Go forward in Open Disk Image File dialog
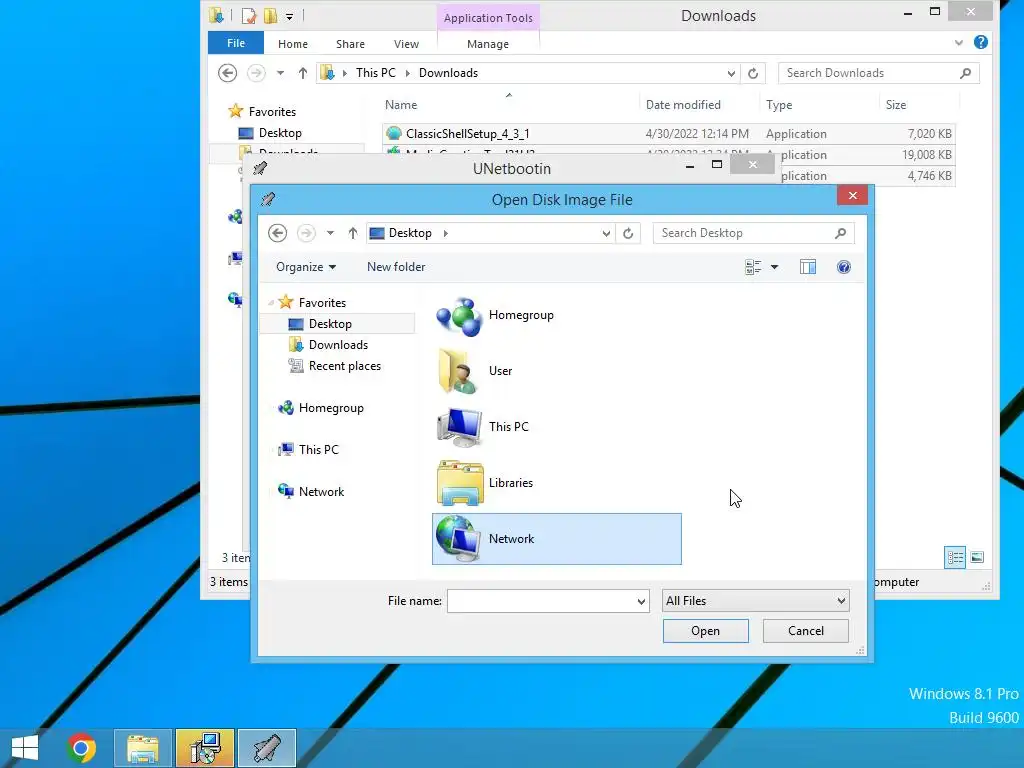The height and width of the screenshot is (768, 1024). coord(306,233)
